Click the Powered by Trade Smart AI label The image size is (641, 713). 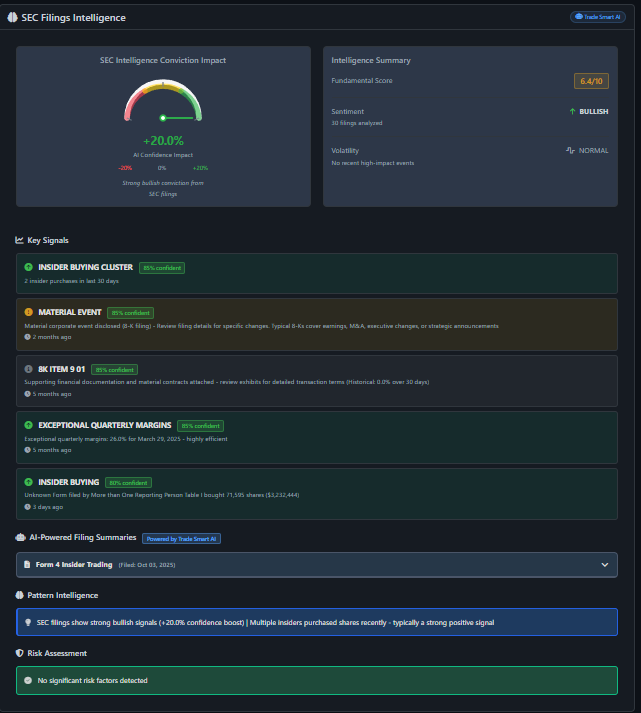[x=181, y=538]
